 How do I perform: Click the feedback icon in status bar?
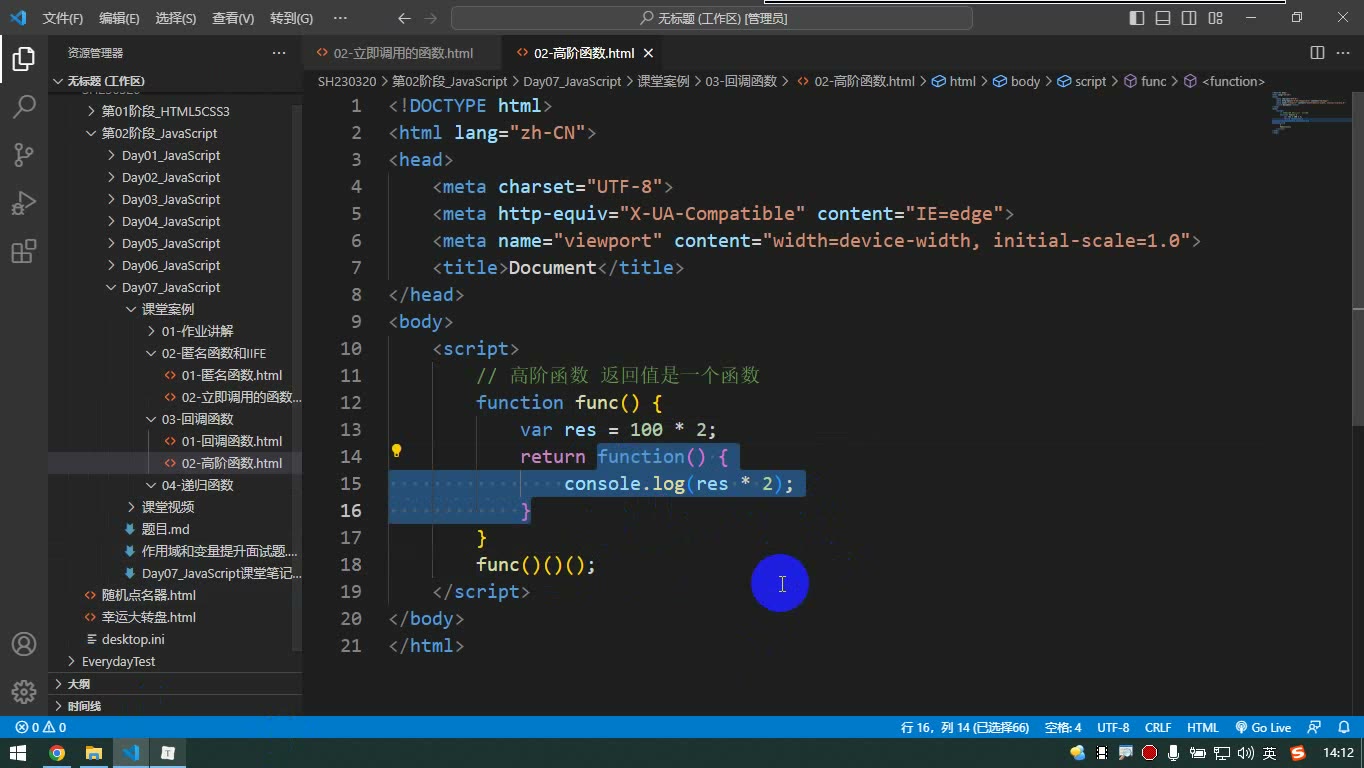pyautogui.click(x=1314, y=728)
